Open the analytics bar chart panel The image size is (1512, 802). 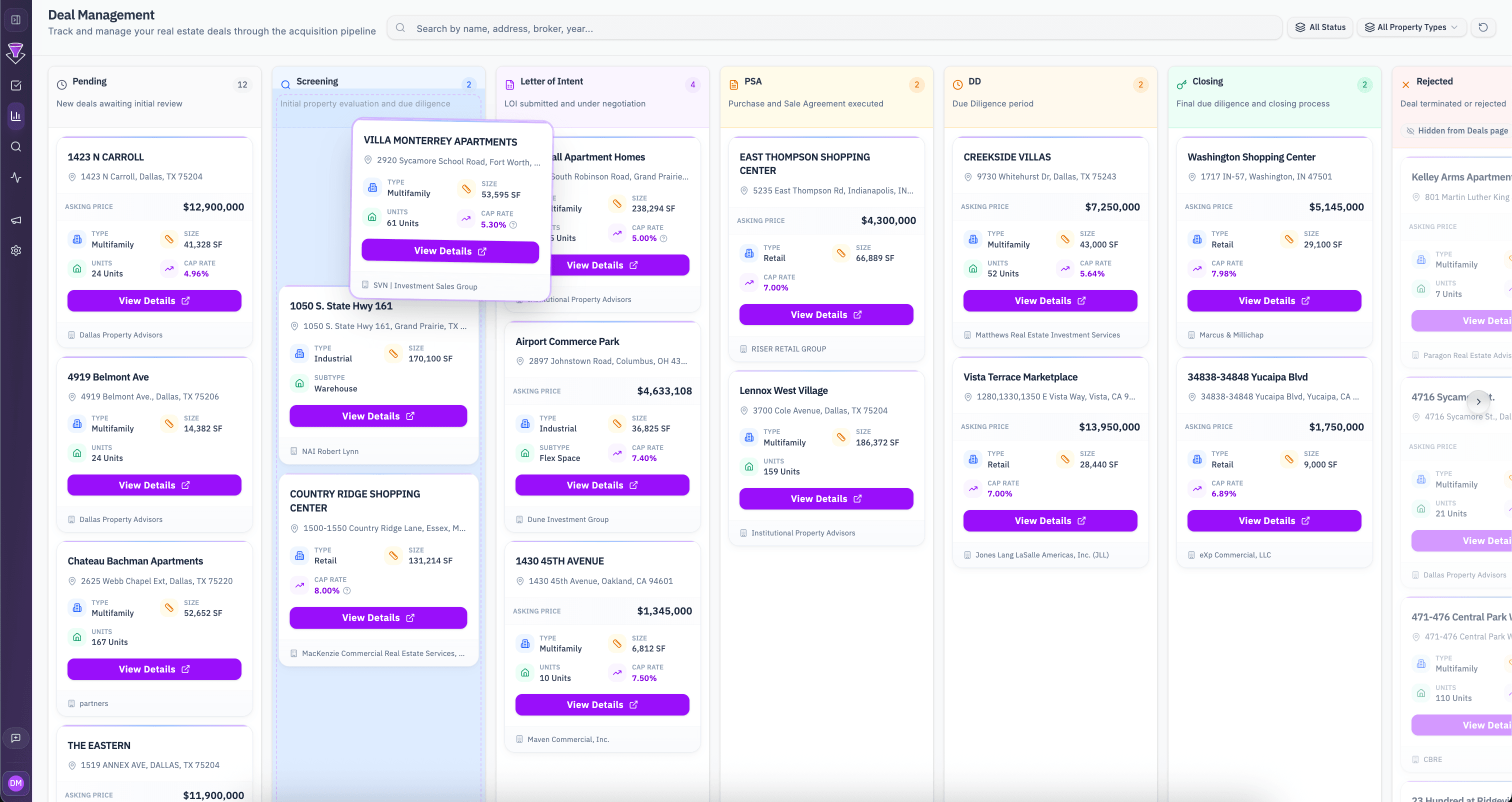tap(16, 115)
